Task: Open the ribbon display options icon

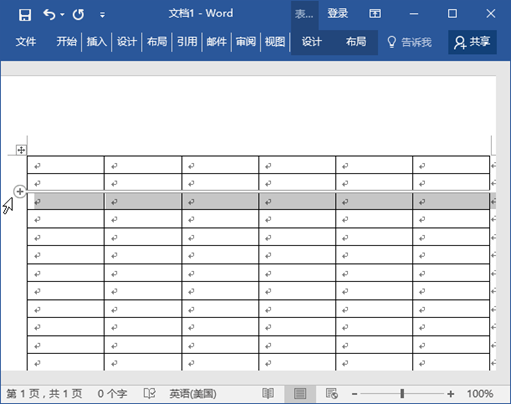Action: click(x=375, y=14)
